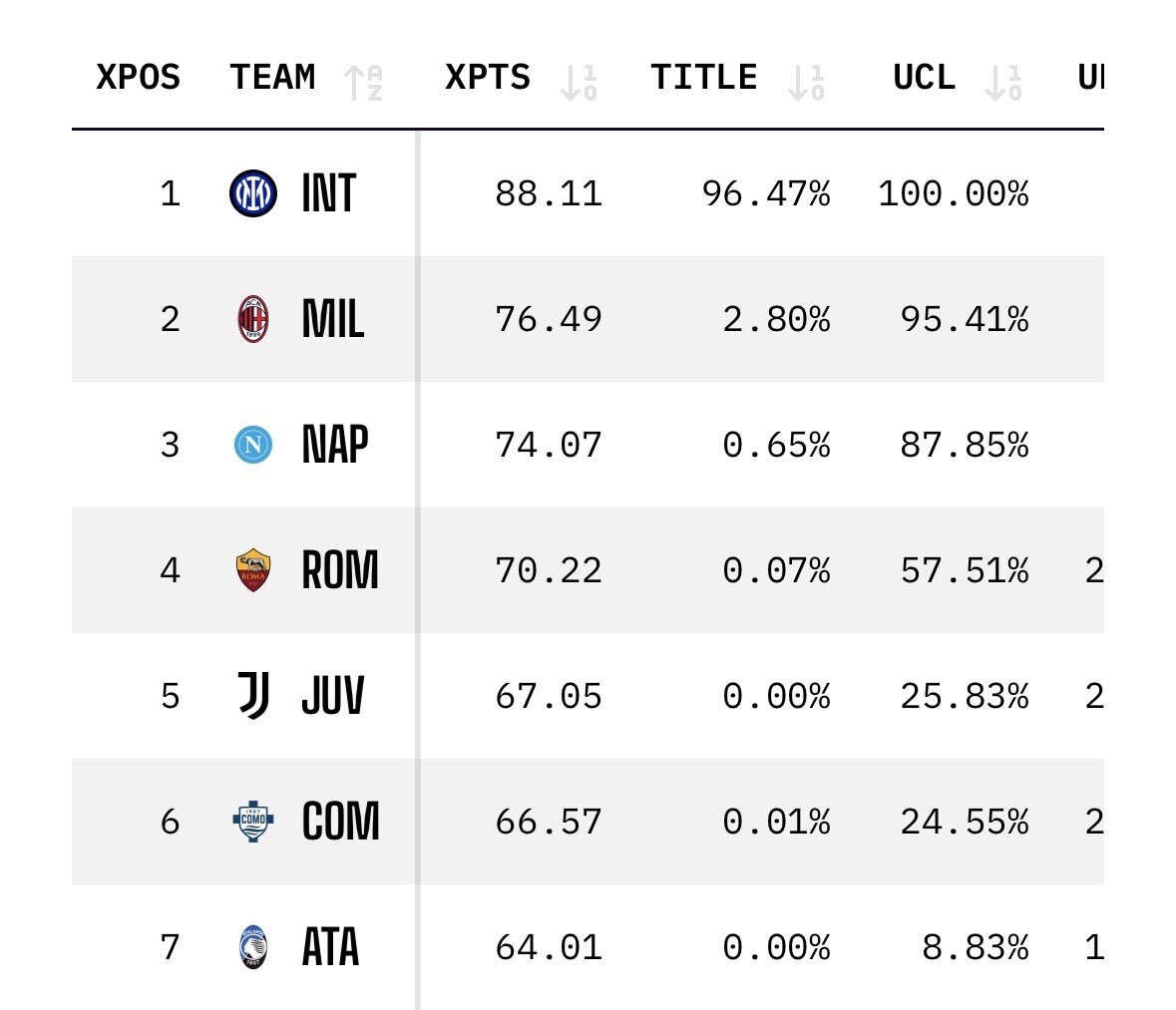Image resolution: width=1176 pixels, height=1010 pixels.
Task: Select the COM team name
Action: pos(340,822)
